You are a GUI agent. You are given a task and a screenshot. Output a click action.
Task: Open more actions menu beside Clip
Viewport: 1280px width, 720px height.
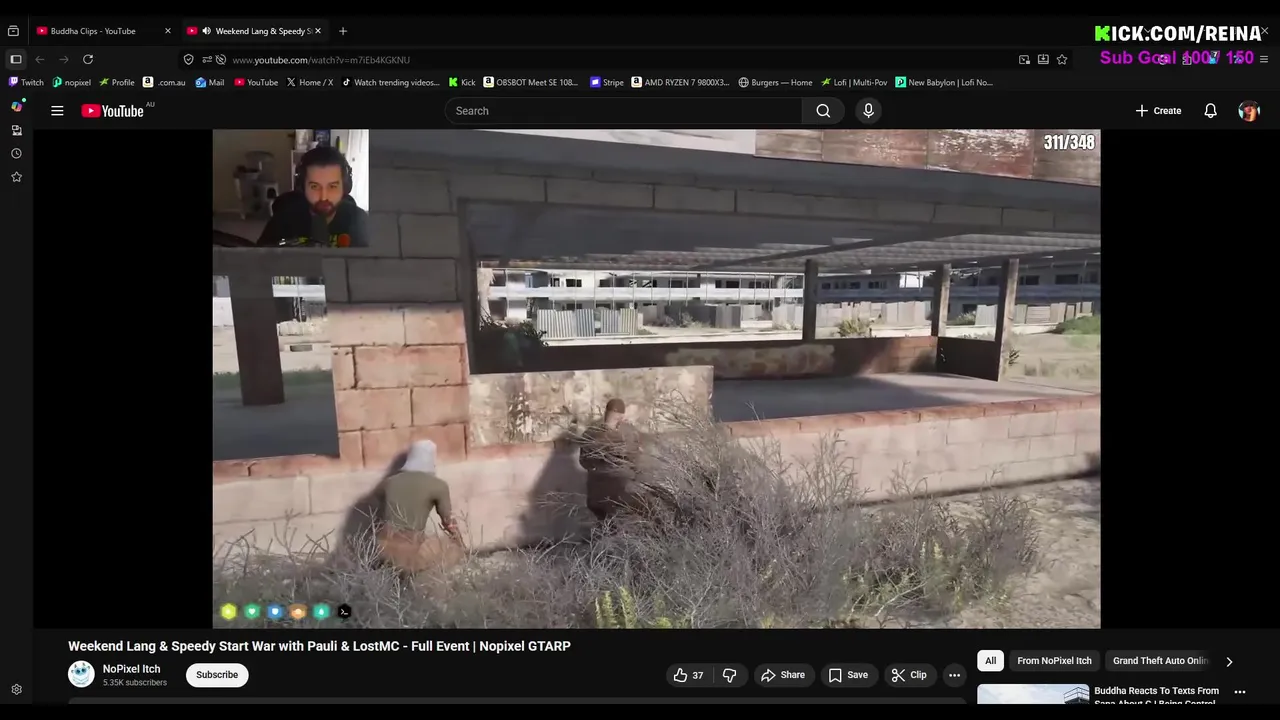pyautogui.click(x=954, y=675)
